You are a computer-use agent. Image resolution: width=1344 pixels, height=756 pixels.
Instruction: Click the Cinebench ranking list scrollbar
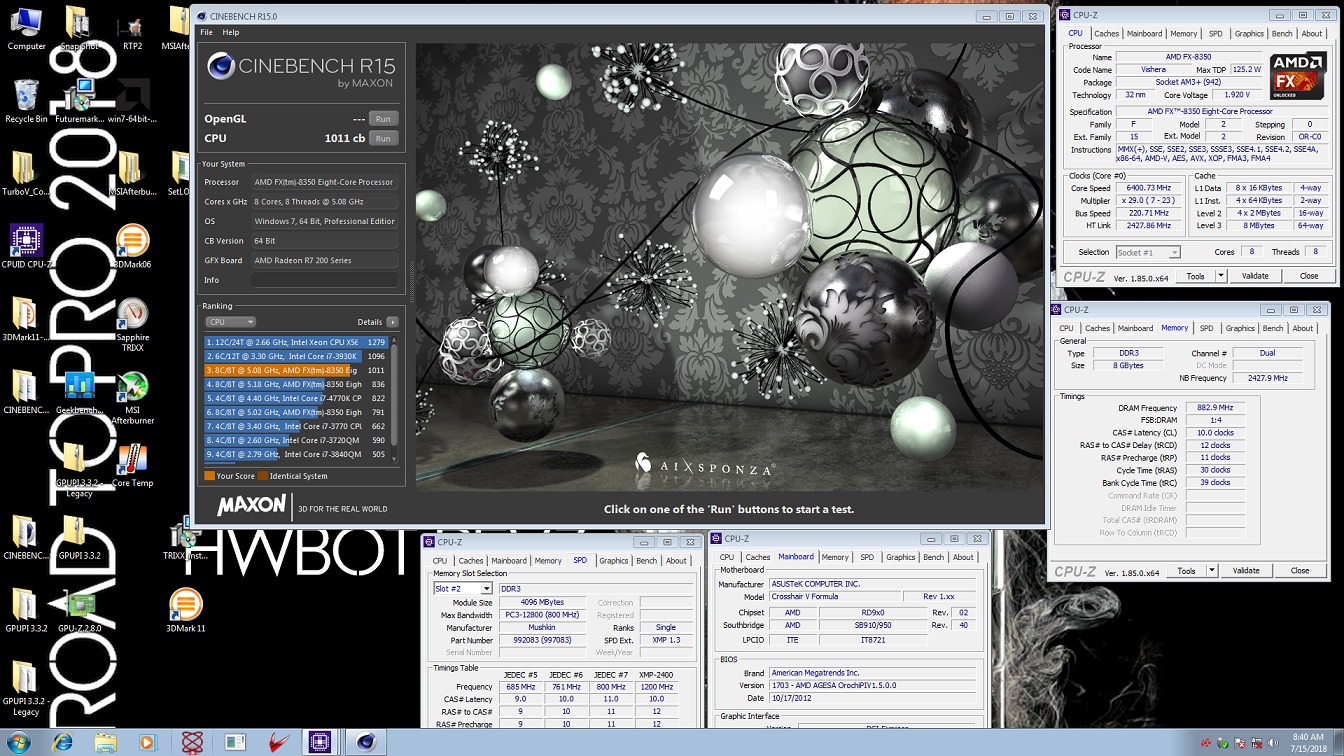(x=394, y=399)
